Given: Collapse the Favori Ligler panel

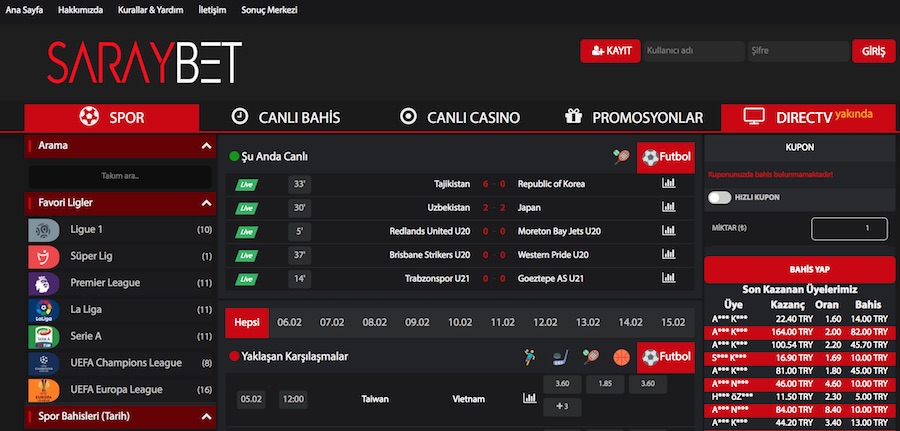Looking at the screenshot, I should (207, 203).
